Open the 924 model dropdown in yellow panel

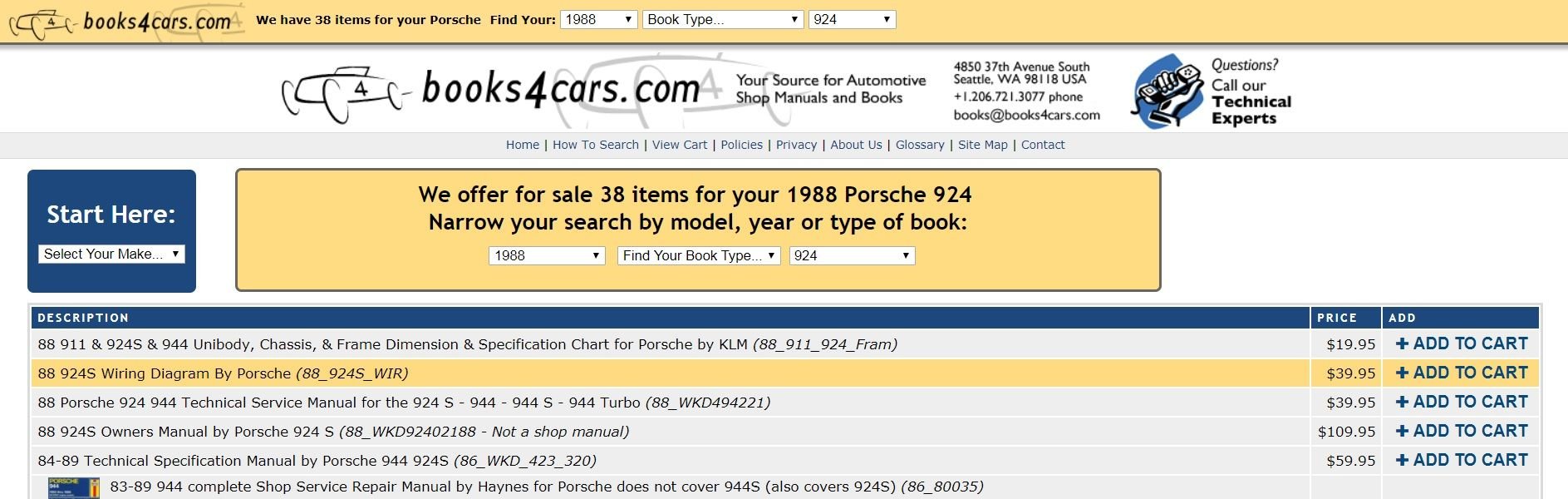coord(852,255)
